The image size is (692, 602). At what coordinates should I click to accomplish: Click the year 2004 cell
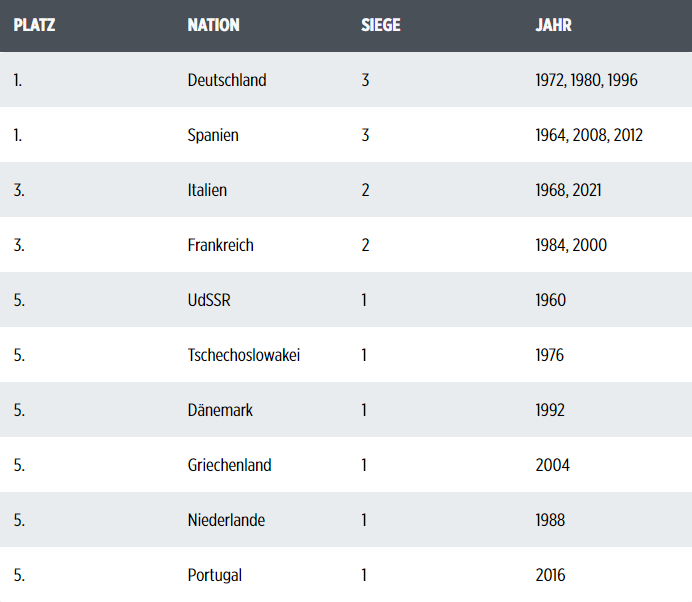coord(552,465)
